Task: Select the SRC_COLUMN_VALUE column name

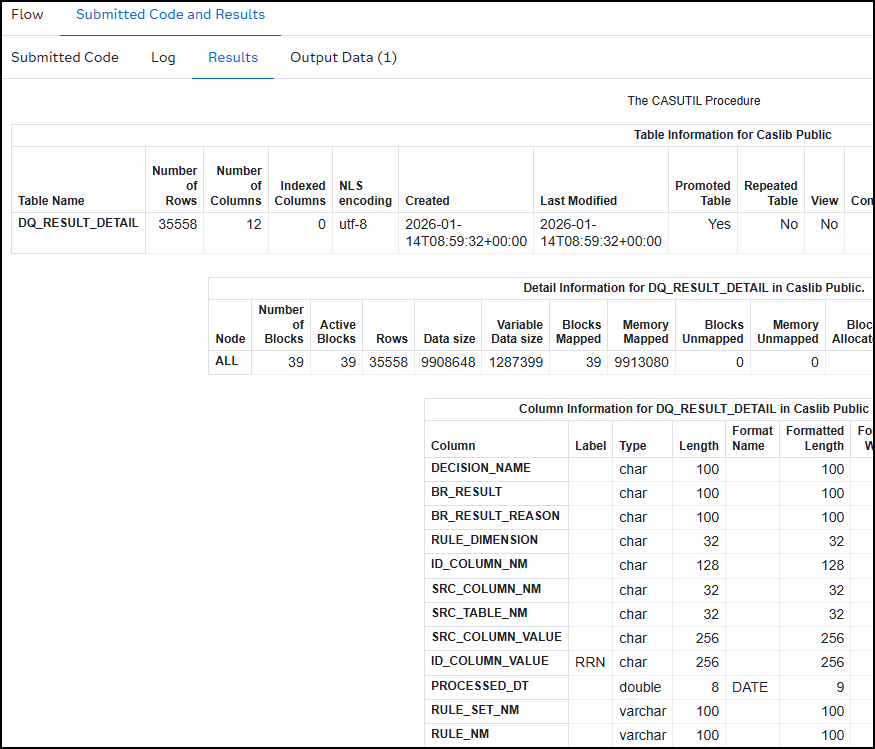Action: click(x=496, y=637)
